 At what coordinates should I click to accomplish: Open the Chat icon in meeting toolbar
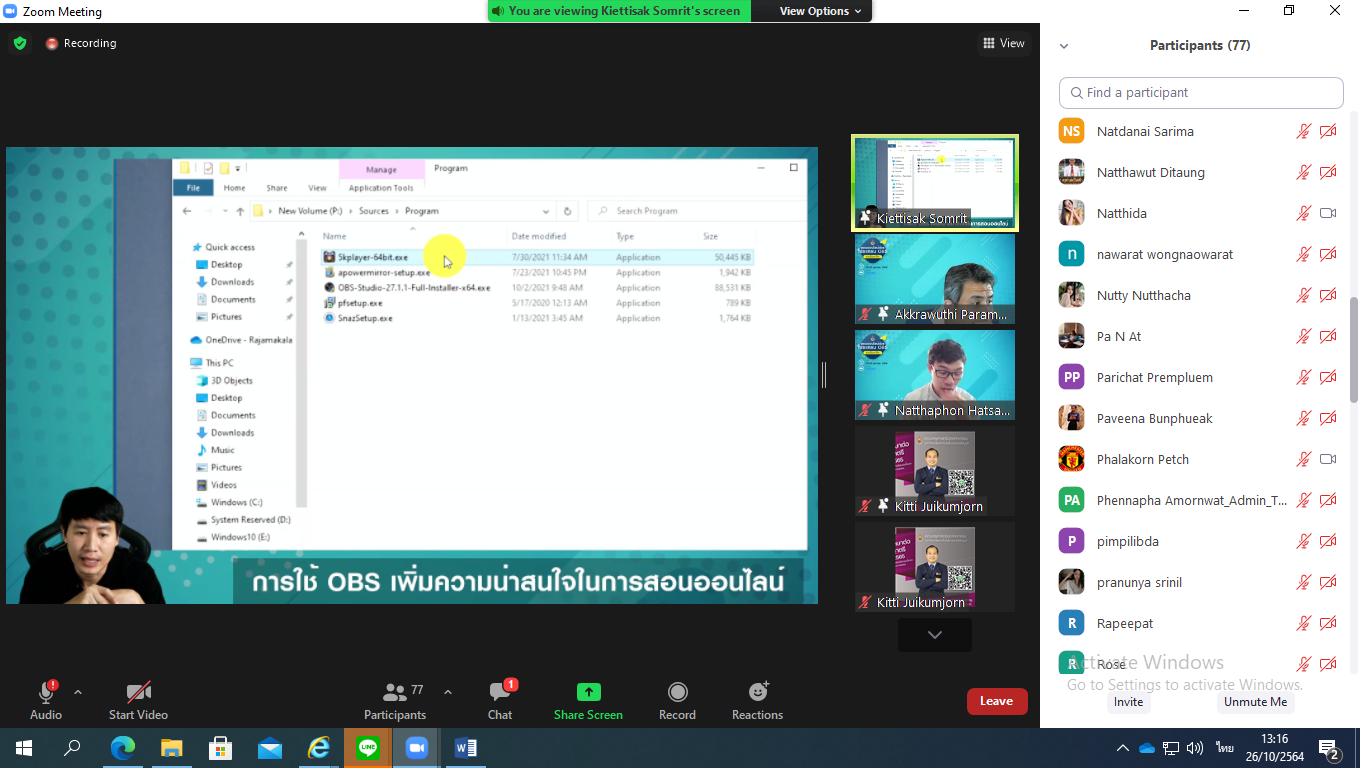tap(500, 692)
